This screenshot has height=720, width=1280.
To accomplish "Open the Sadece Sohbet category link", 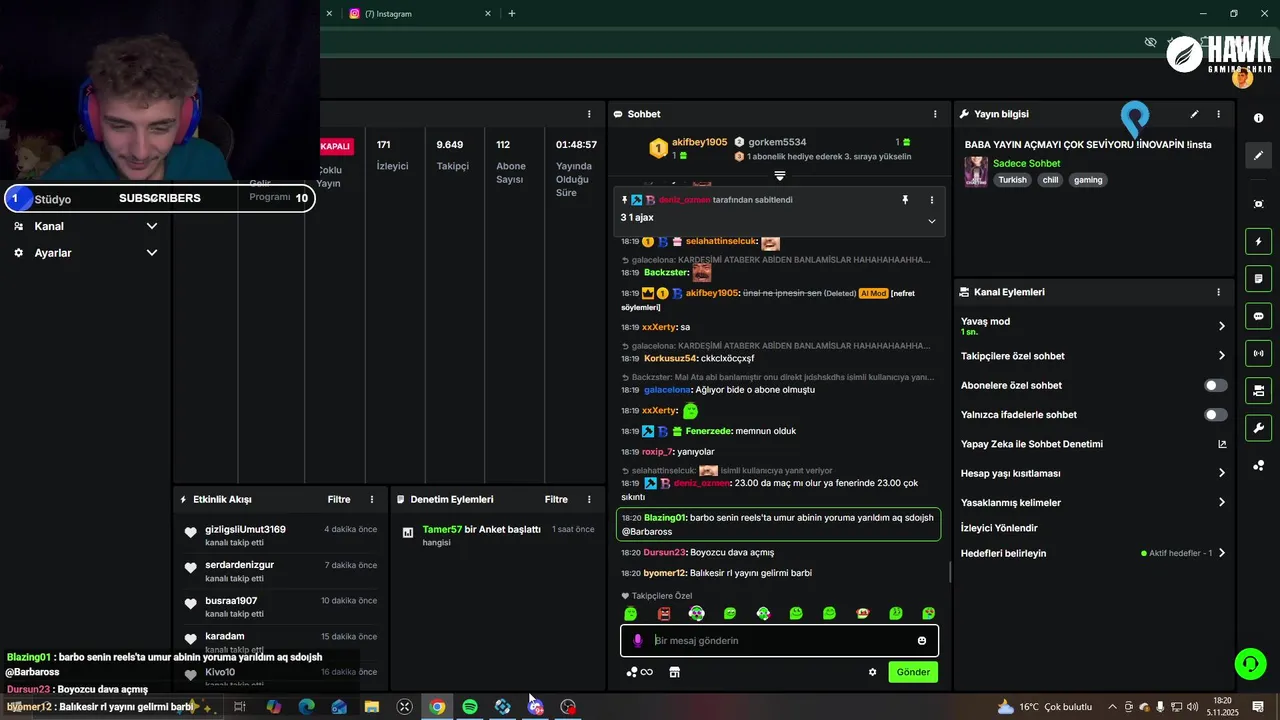I will point(1026,163).
